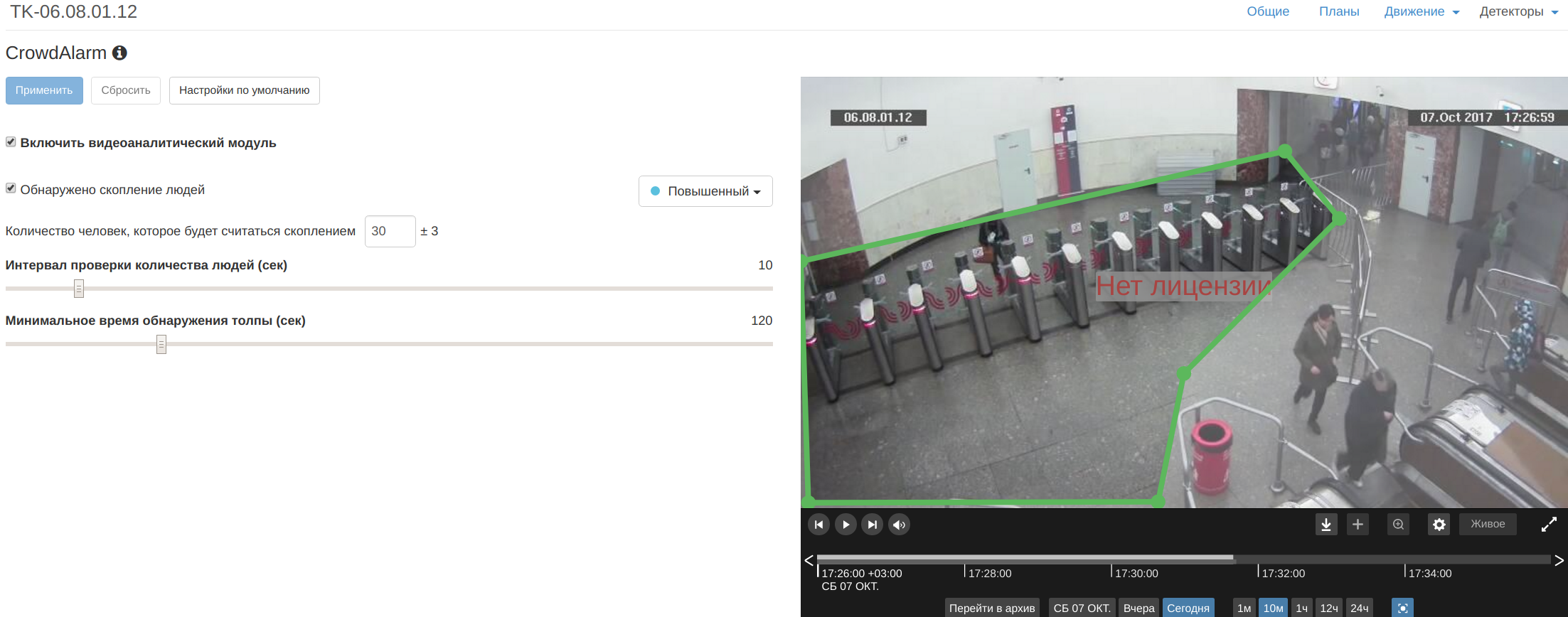Click the interval check slider handle

point(79,289)
